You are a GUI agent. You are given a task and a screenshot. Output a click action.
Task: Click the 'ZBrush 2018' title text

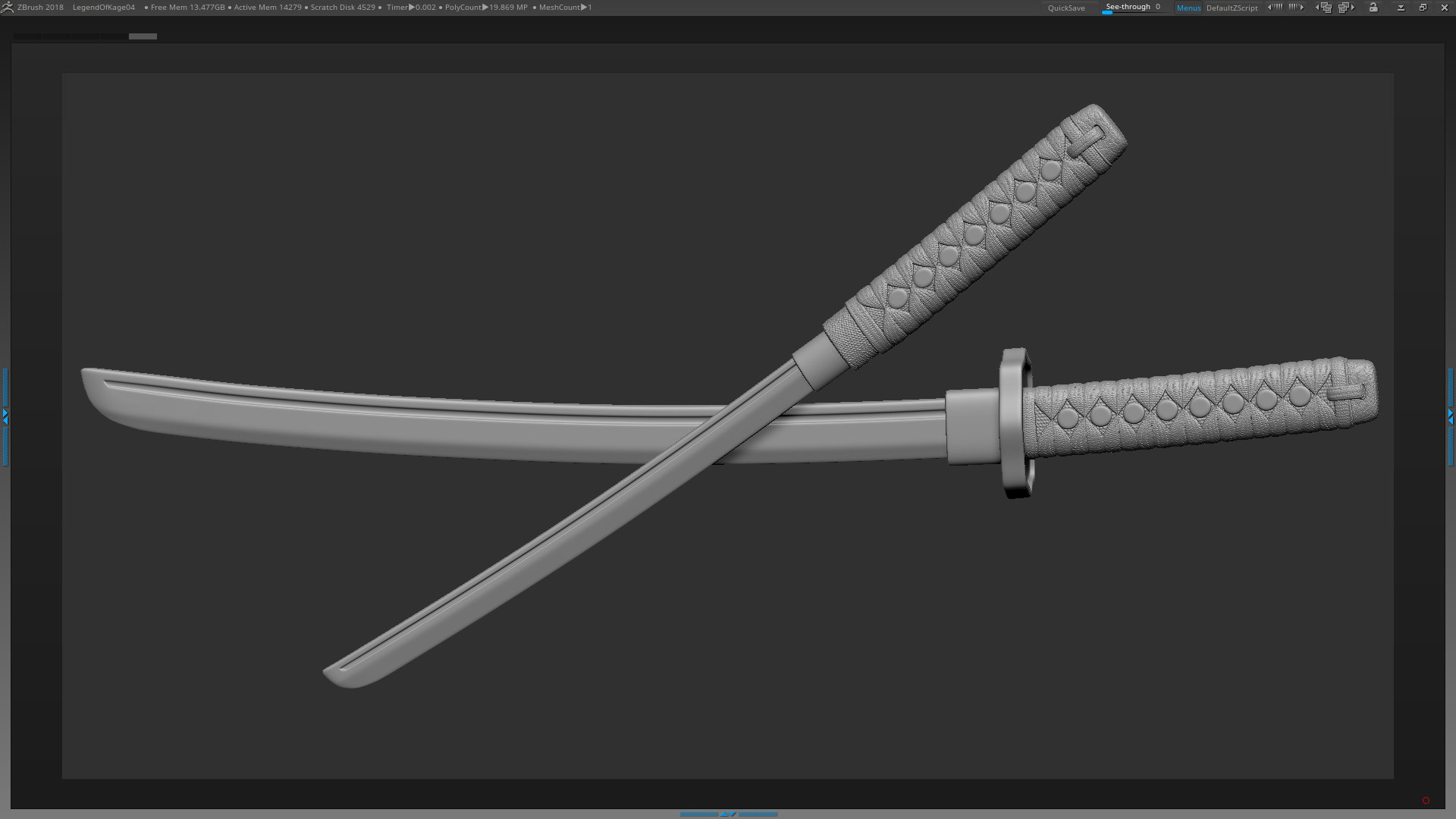(x=40, y=8)
